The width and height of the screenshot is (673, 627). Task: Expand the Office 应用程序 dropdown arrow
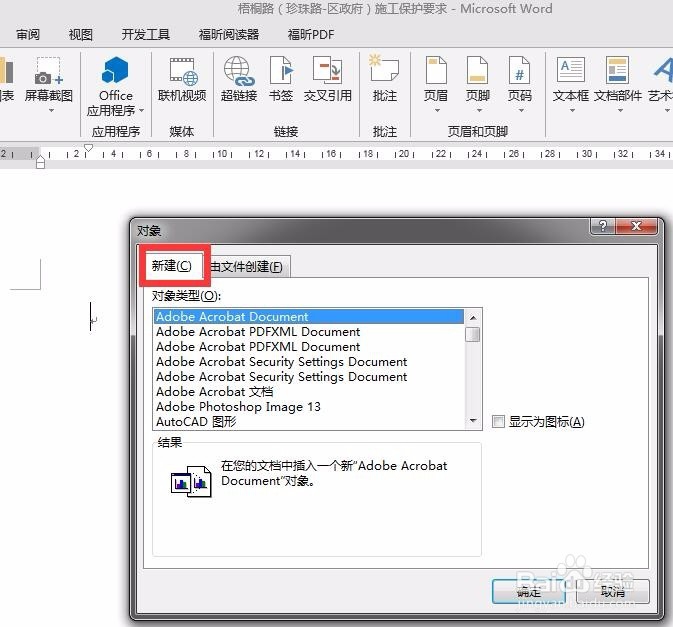142,111
